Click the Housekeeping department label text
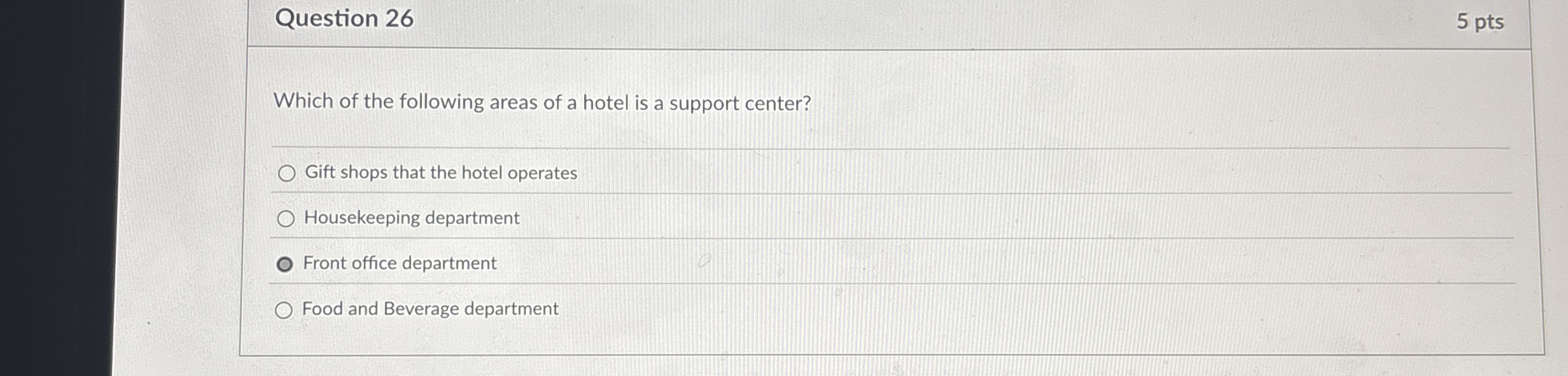The width and height of the screenshot is (1568, 376). [x=412, y=218]
